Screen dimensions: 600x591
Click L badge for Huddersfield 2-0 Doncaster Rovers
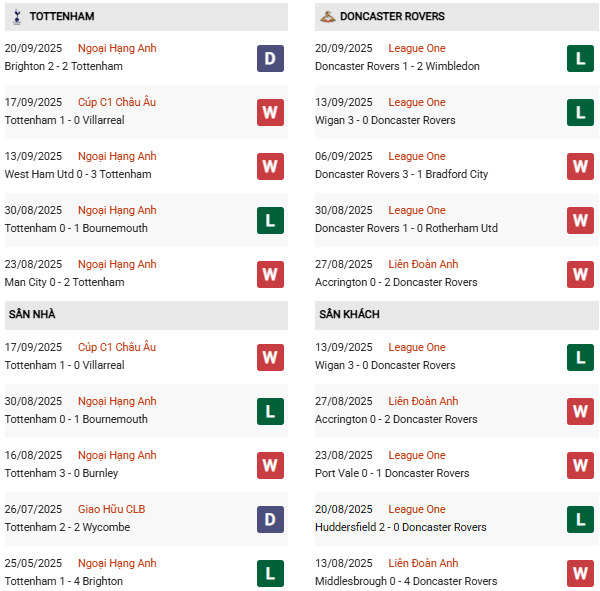point(581,519)
